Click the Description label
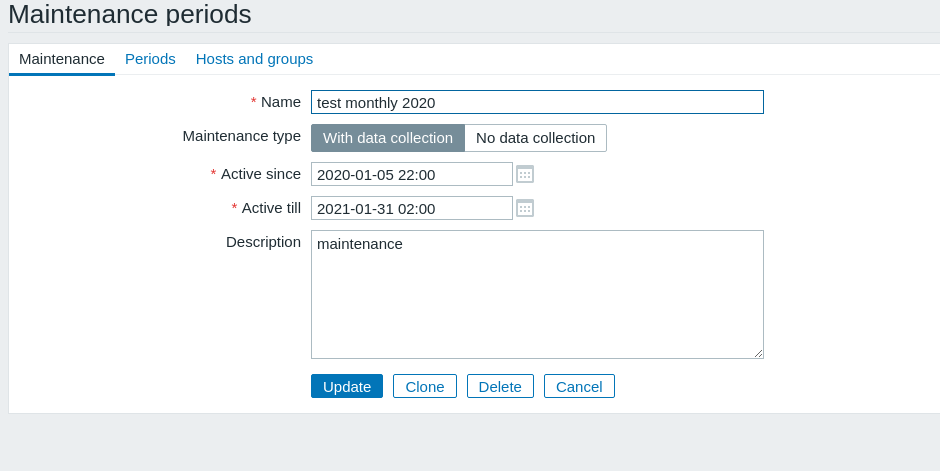The width and height of the screenshot is (940, 471). click(x=263, y=242)
